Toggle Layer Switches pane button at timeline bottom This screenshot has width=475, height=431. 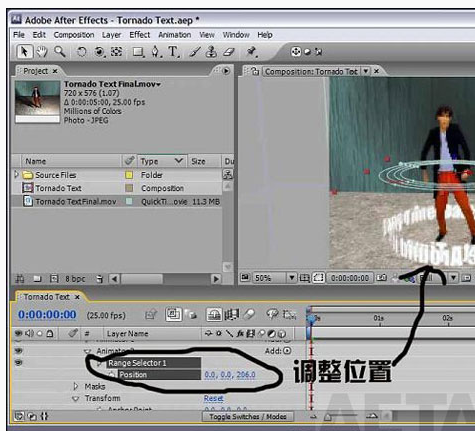point(19,416)
